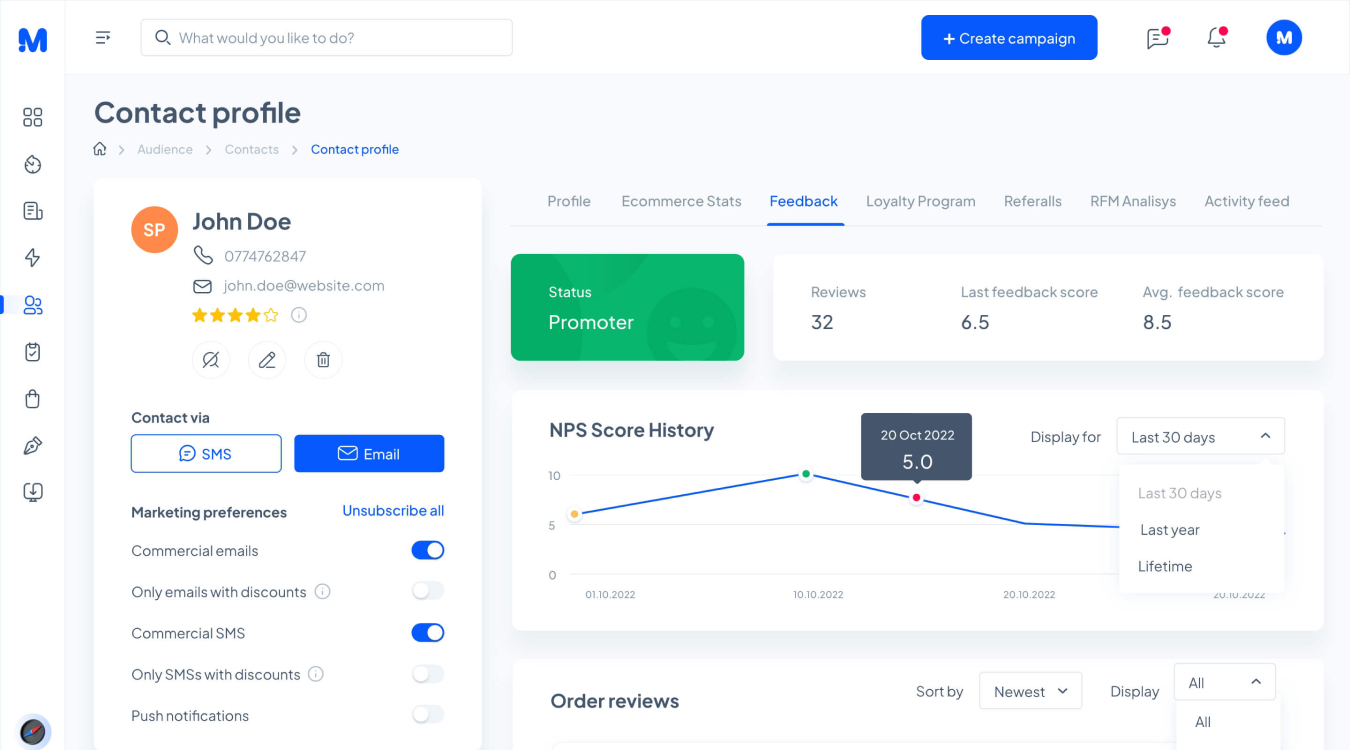The width and height of the screenshot is (1350, 750).
Task: Toggle Commercial SMS switch
Action: pos(428,633)
